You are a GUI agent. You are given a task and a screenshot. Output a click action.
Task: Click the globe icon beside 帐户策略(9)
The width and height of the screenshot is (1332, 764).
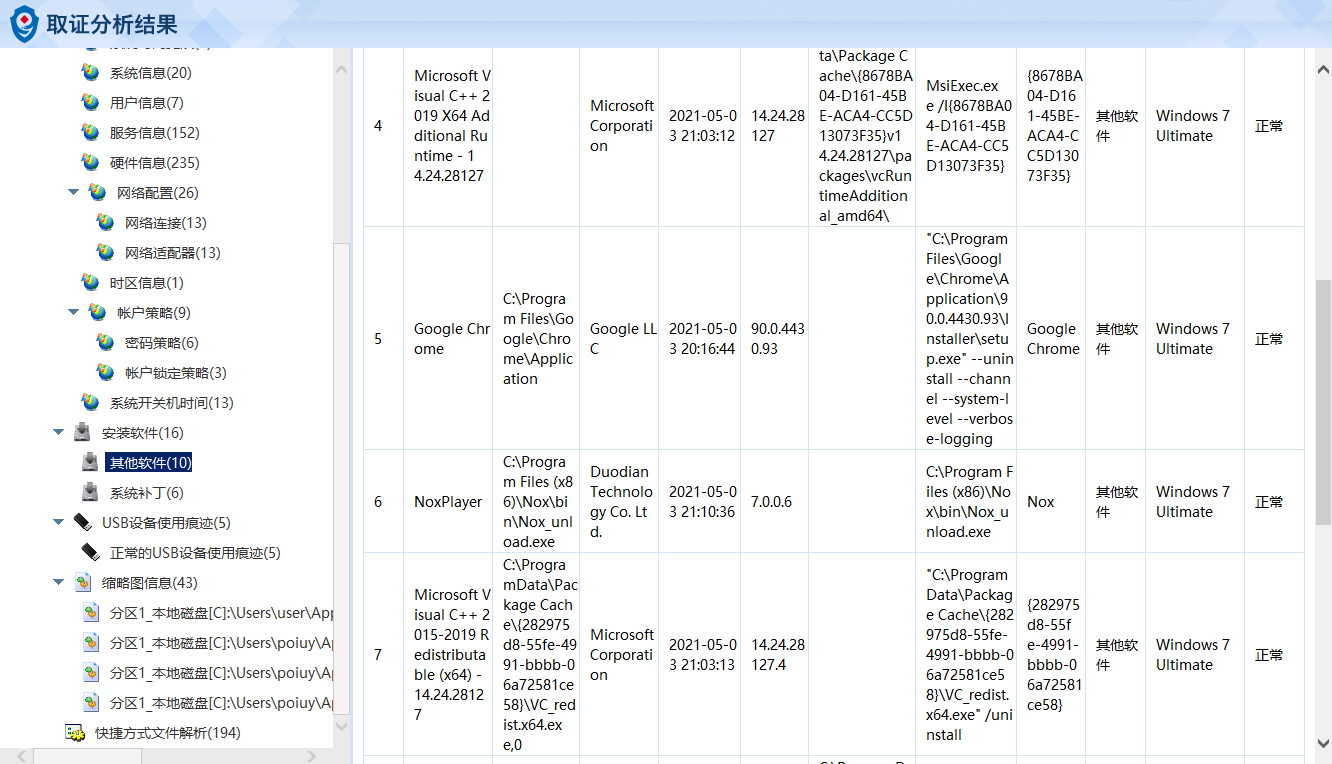pos(97,313)
